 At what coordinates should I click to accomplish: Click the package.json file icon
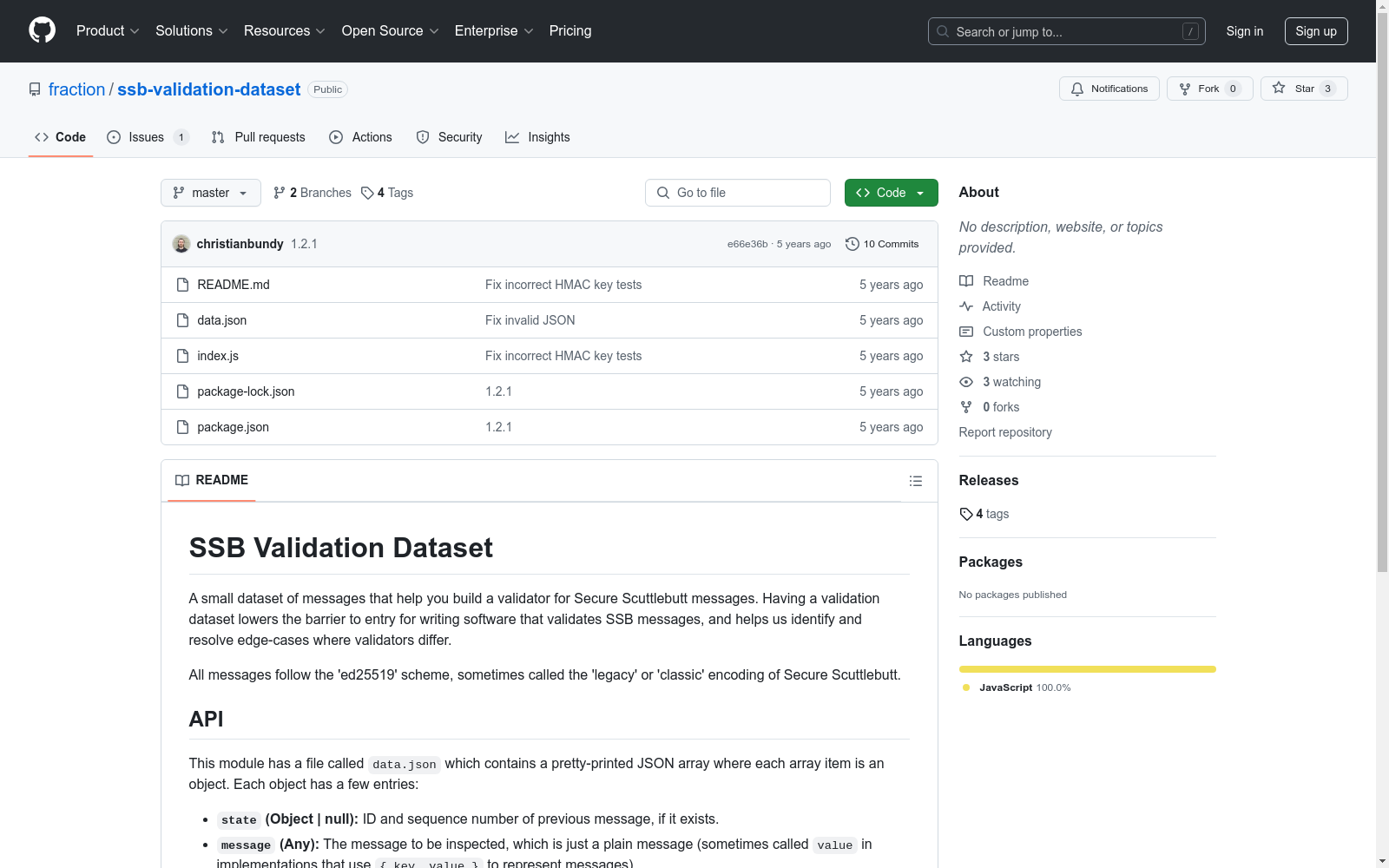click(182, 427)
